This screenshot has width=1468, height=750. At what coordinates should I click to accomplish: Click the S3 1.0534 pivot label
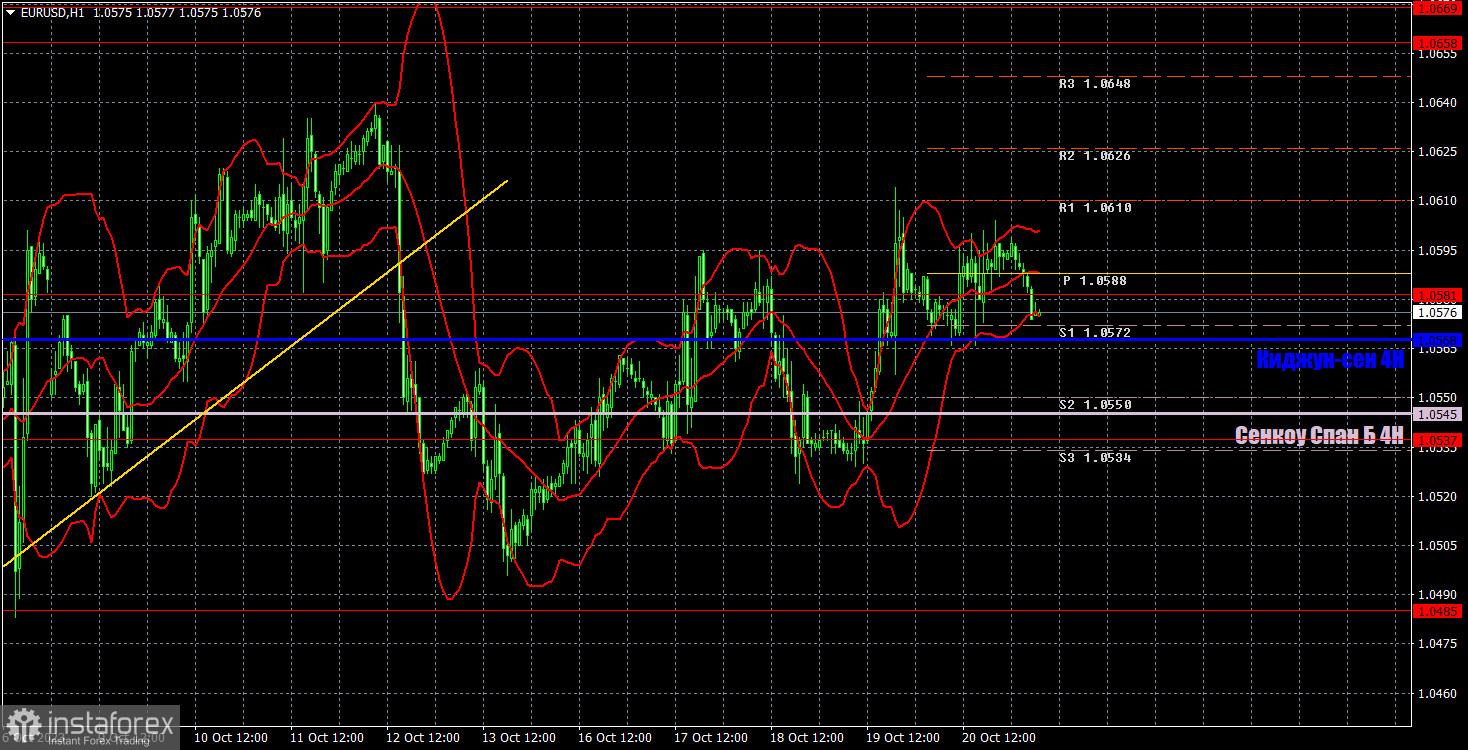1095,457
